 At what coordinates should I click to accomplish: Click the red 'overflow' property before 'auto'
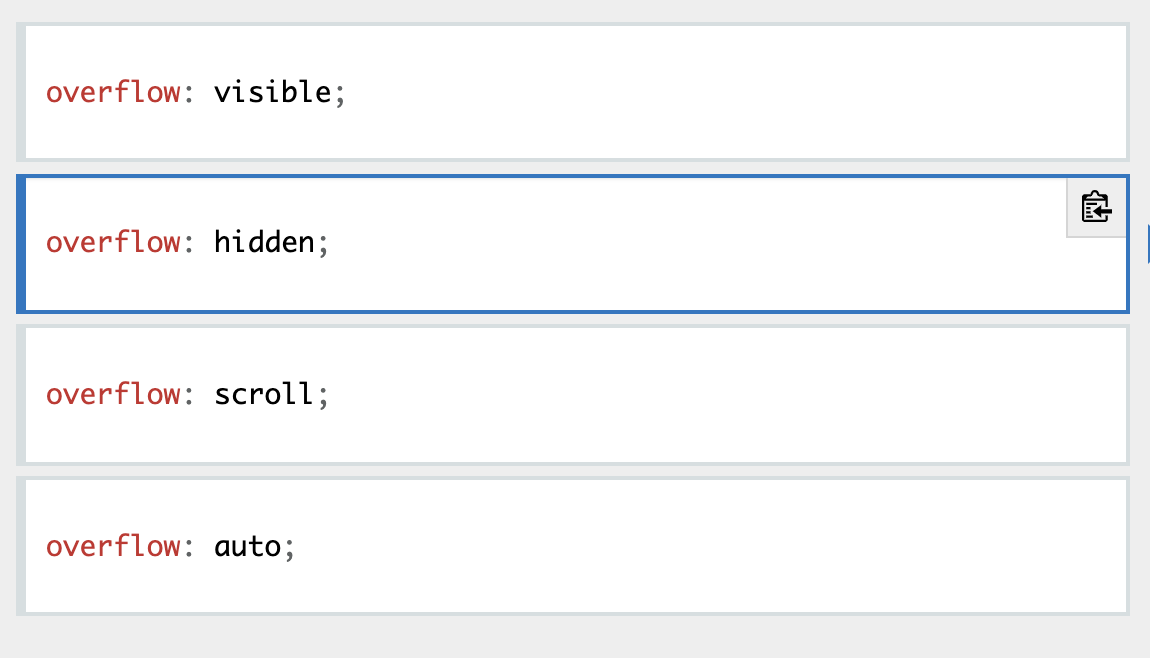[113, 546]
